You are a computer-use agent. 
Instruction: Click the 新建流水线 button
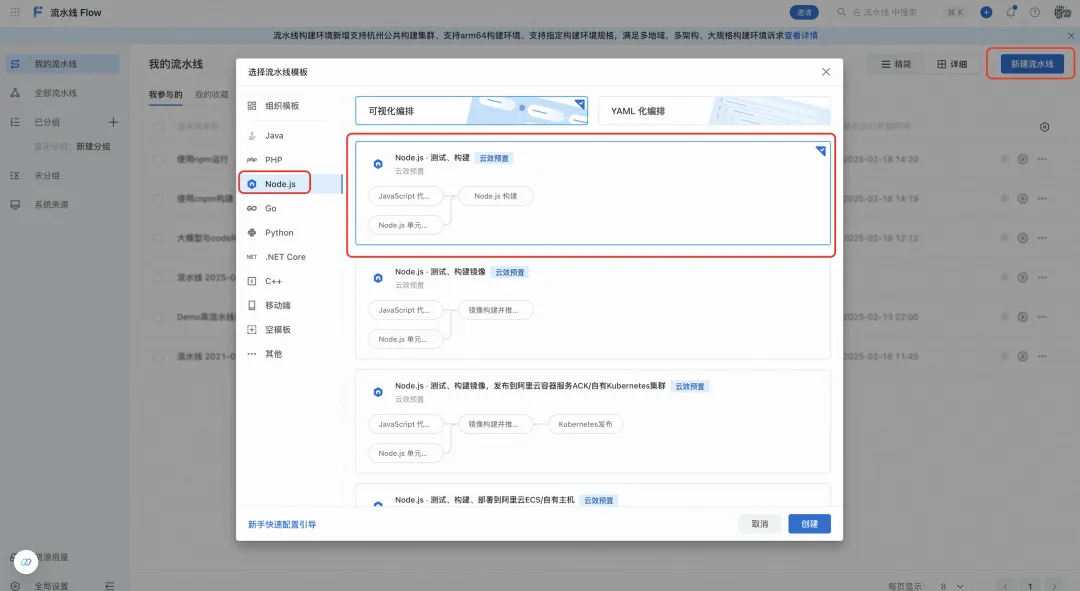tap(1032, 64)
